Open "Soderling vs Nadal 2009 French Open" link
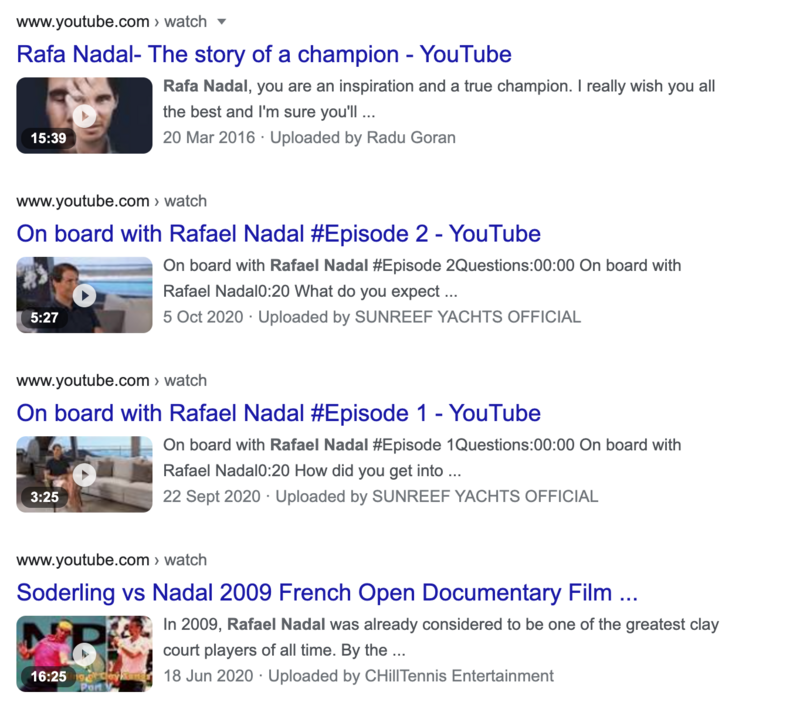Image resolution: width=800 pixels, height=726 pixels. coord(327,593)
